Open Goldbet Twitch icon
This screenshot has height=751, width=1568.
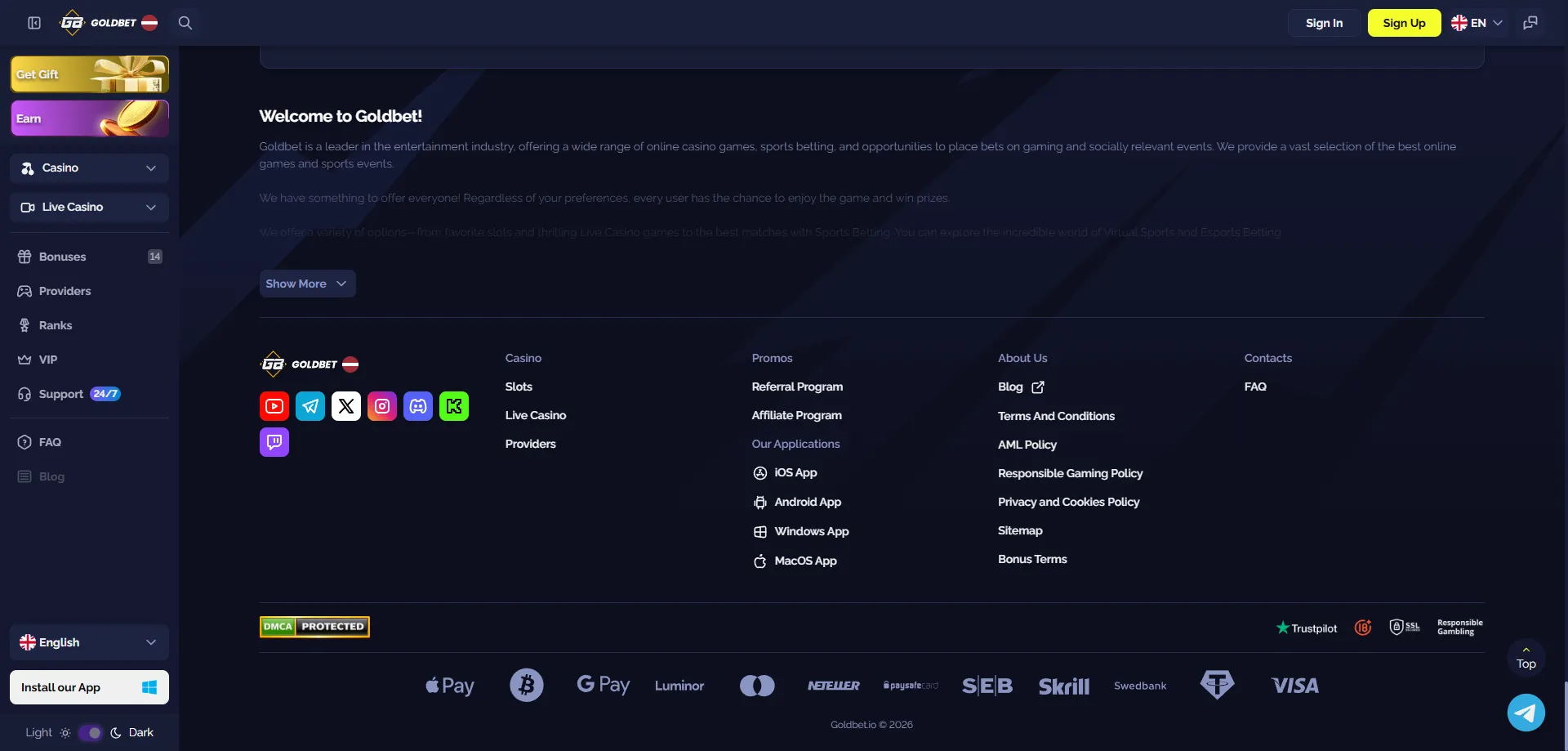tap(274, 442)
